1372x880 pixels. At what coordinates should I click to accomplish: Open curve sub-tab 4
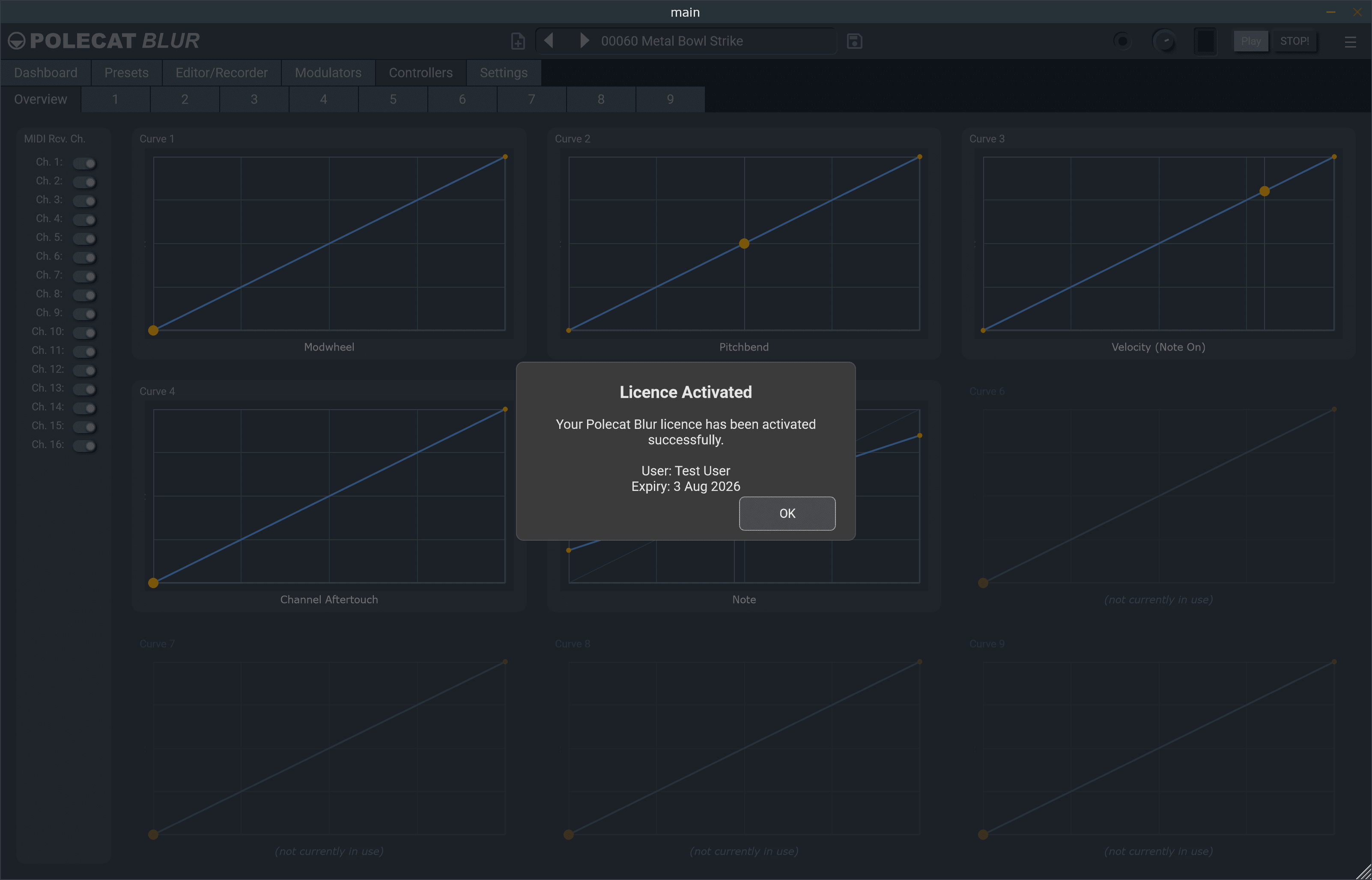pos(324,99)
